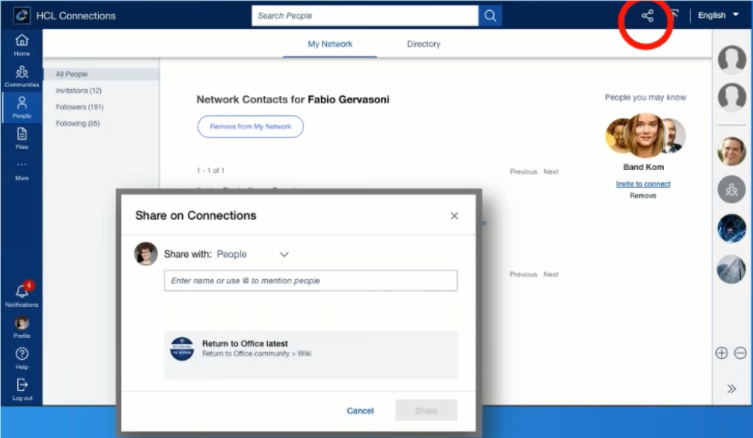
Task: Click the building thumbnail in right rail
Action: (731, 269)
